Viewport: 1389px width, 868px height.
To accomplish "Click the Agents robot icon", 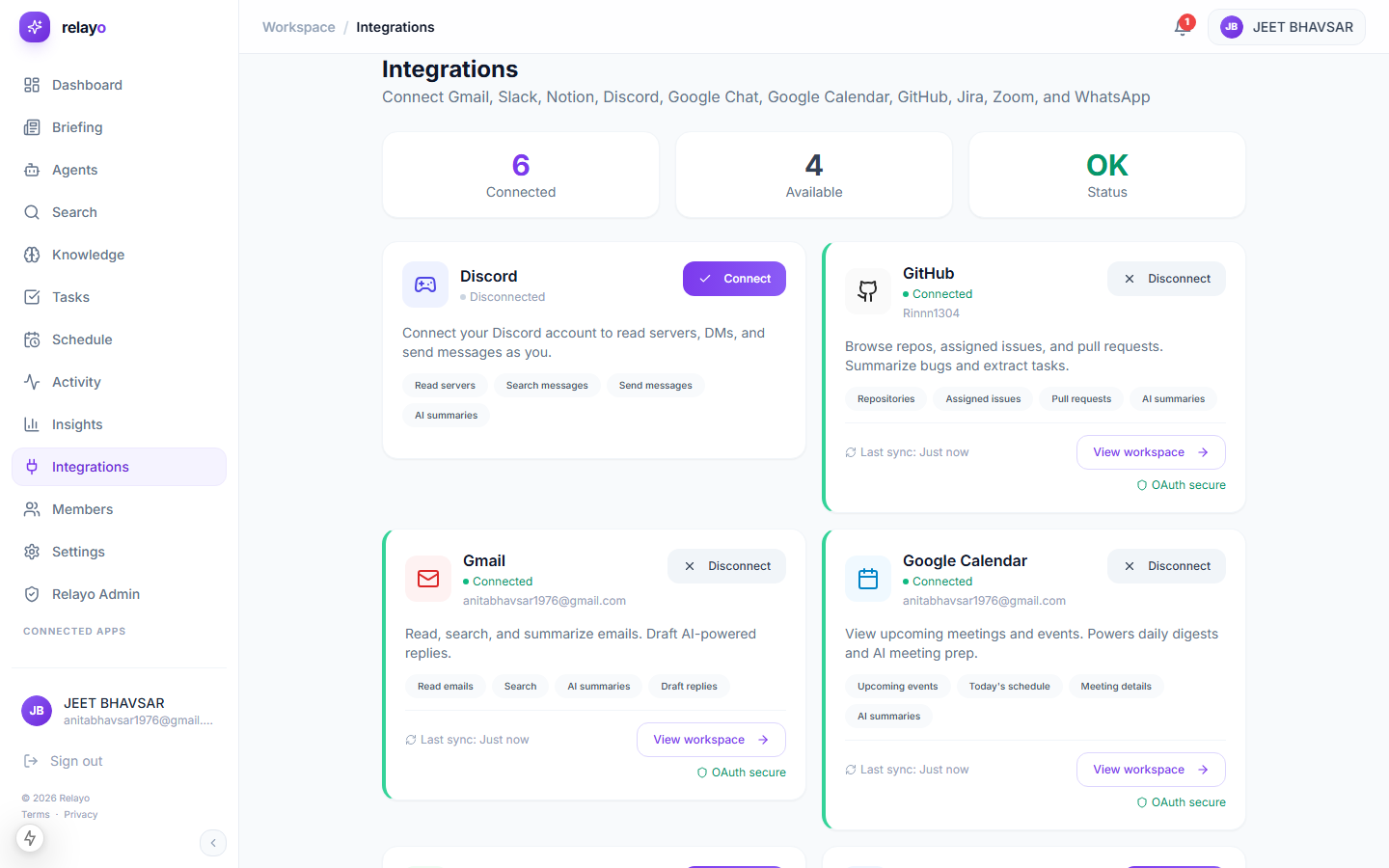I will (32, 170).
